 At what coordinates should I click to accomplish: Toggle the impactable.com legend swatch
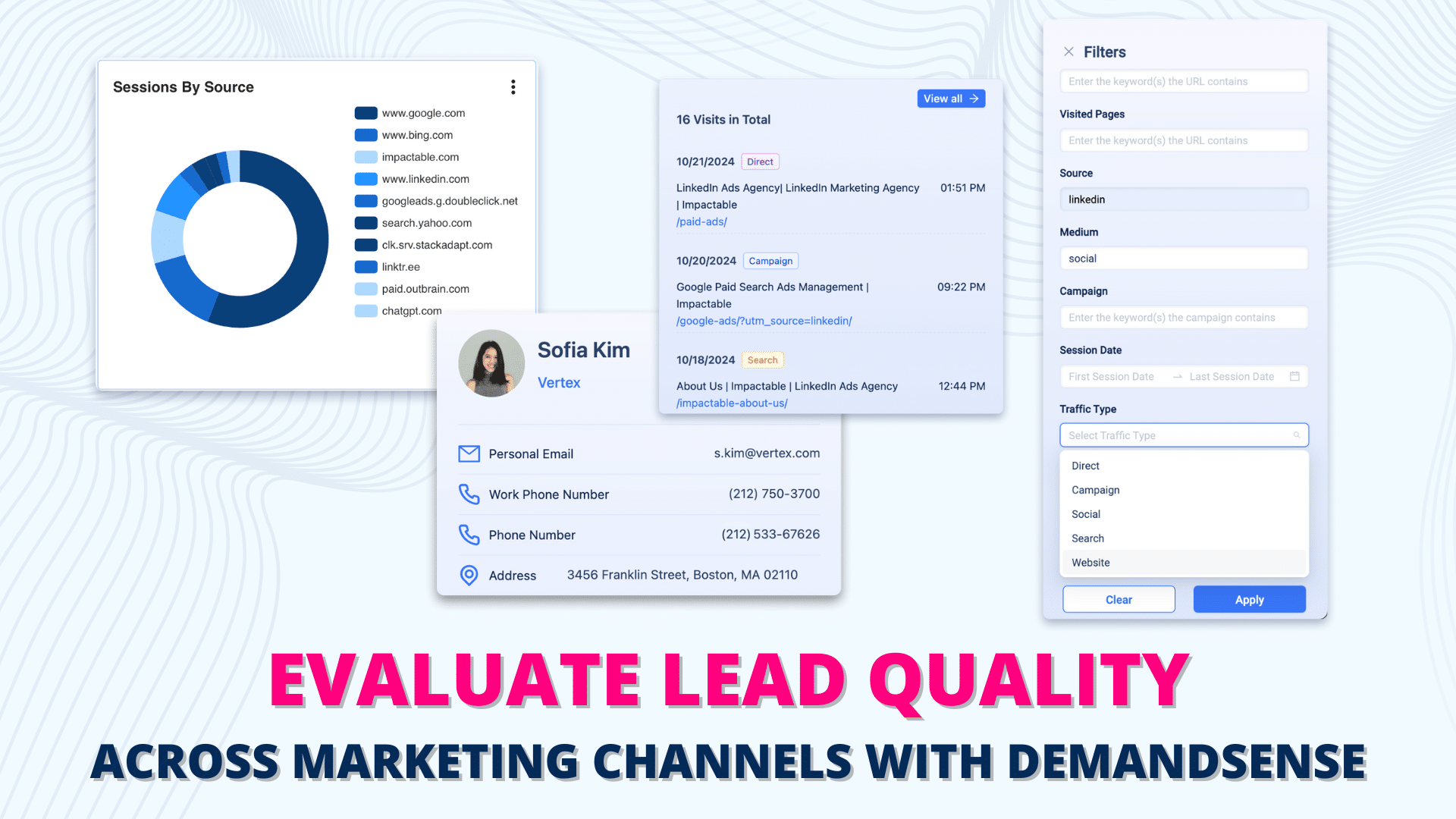coord(366,157)
